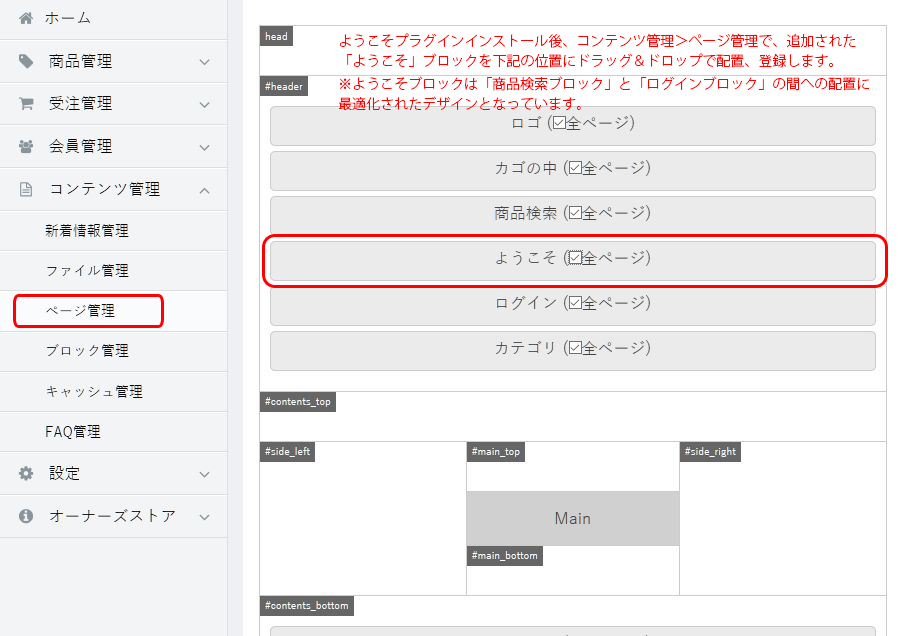Go to ブロック管理
Screen dimensions: 915x636
point(114,351)
